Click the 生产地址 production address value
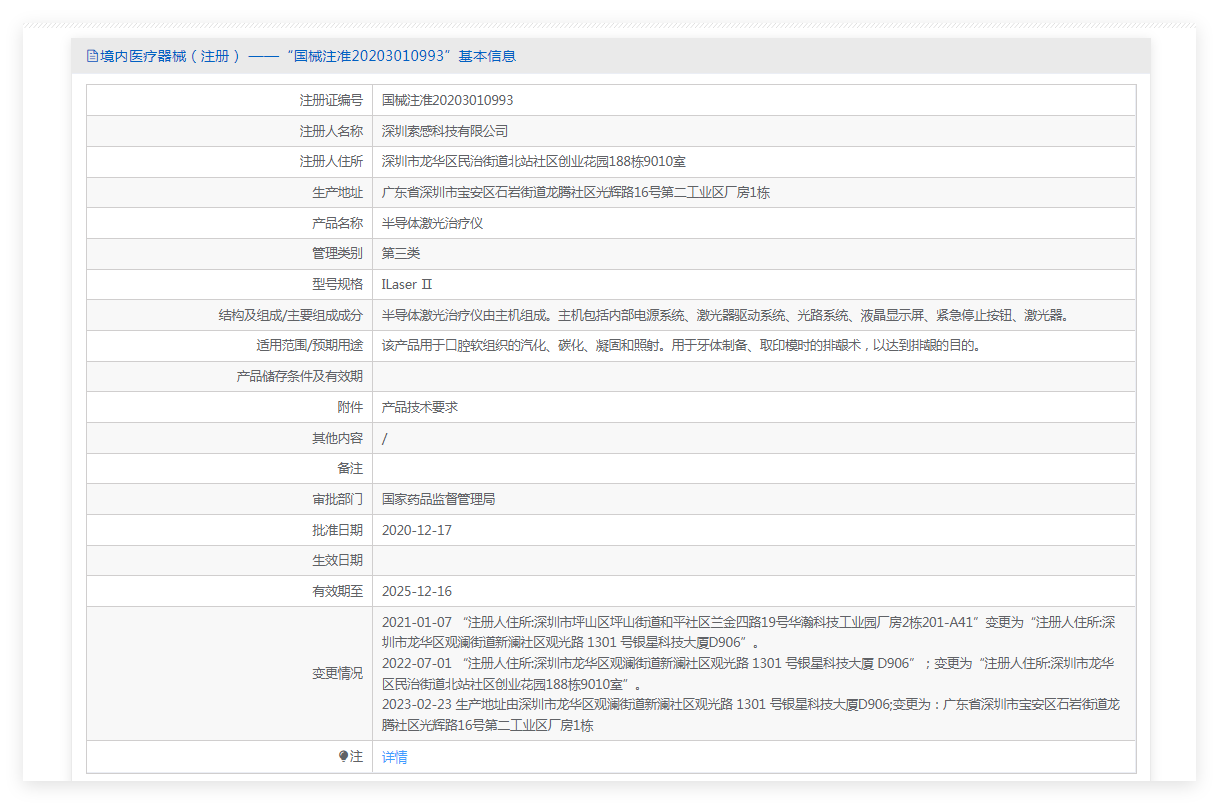The height and width of the screenshot is (804, 1219). [575, 193]
